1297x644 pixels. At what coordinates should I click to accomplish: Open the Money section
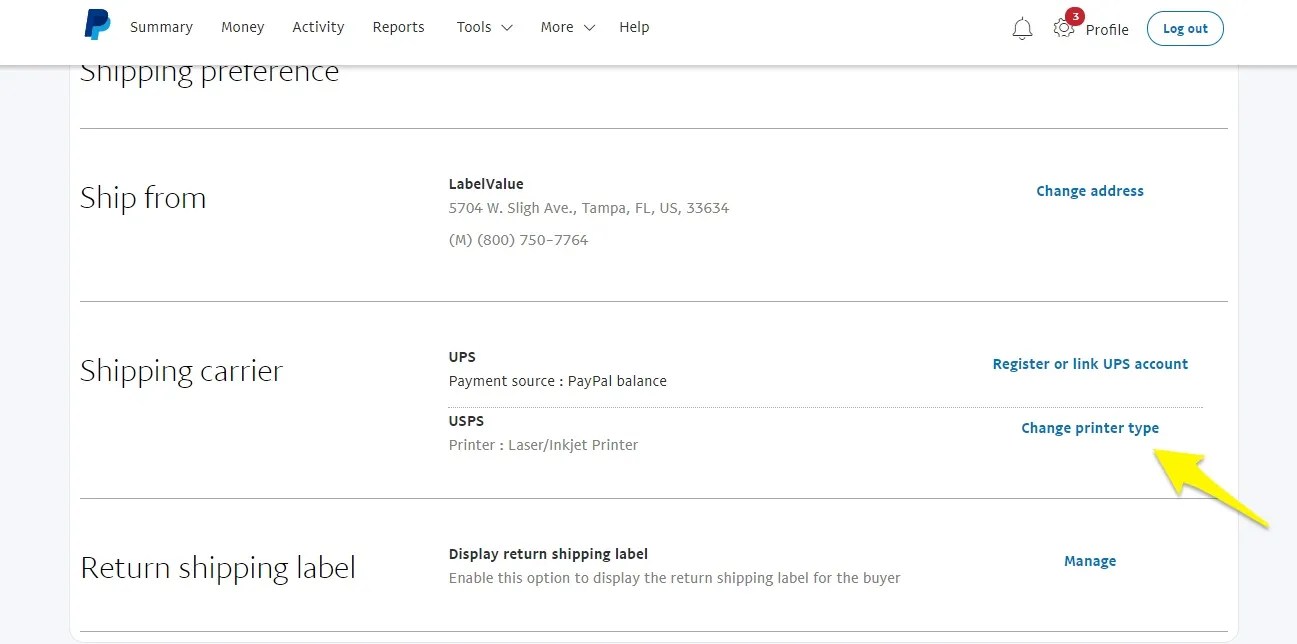click(242, 27)
